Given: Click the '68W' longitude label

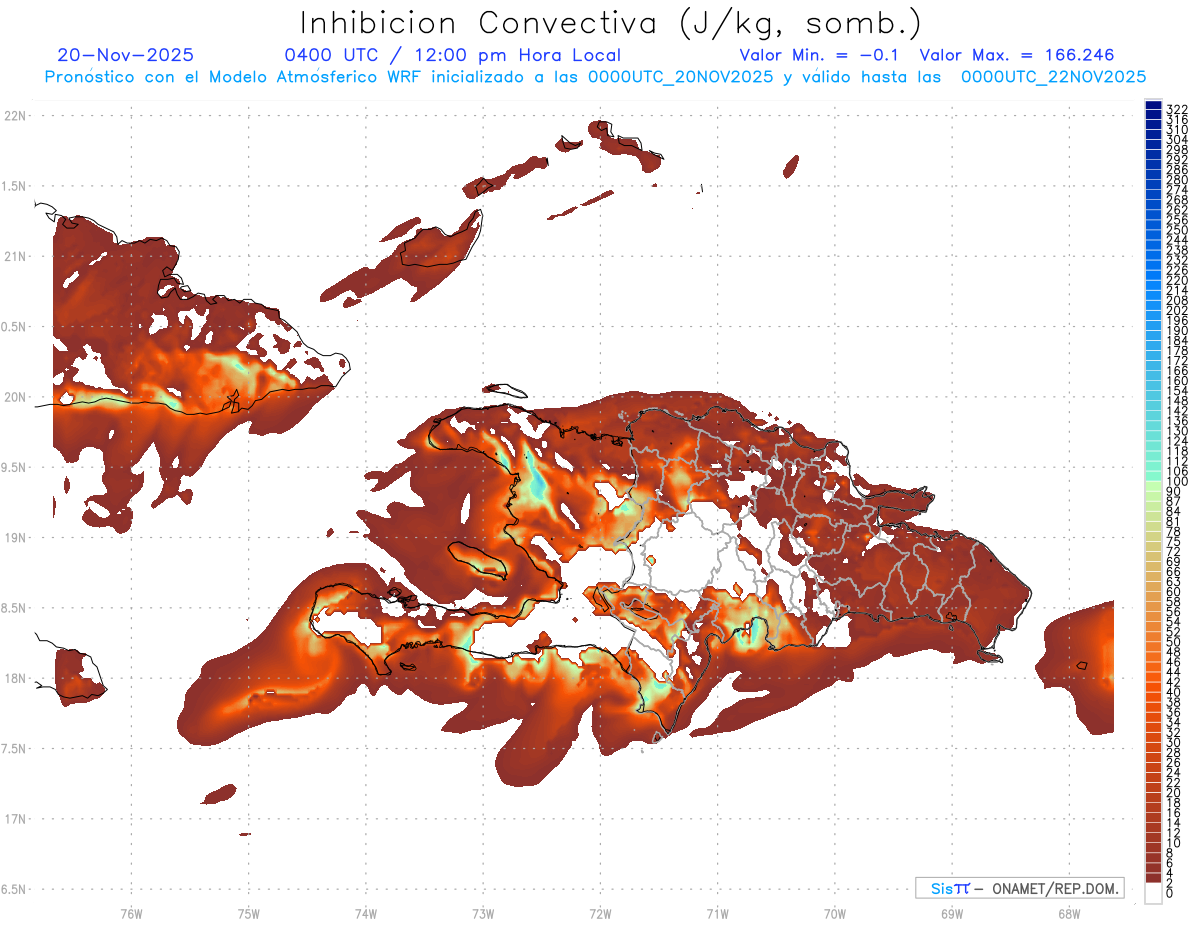Looking at the screenshot, I should (1068, 912).
